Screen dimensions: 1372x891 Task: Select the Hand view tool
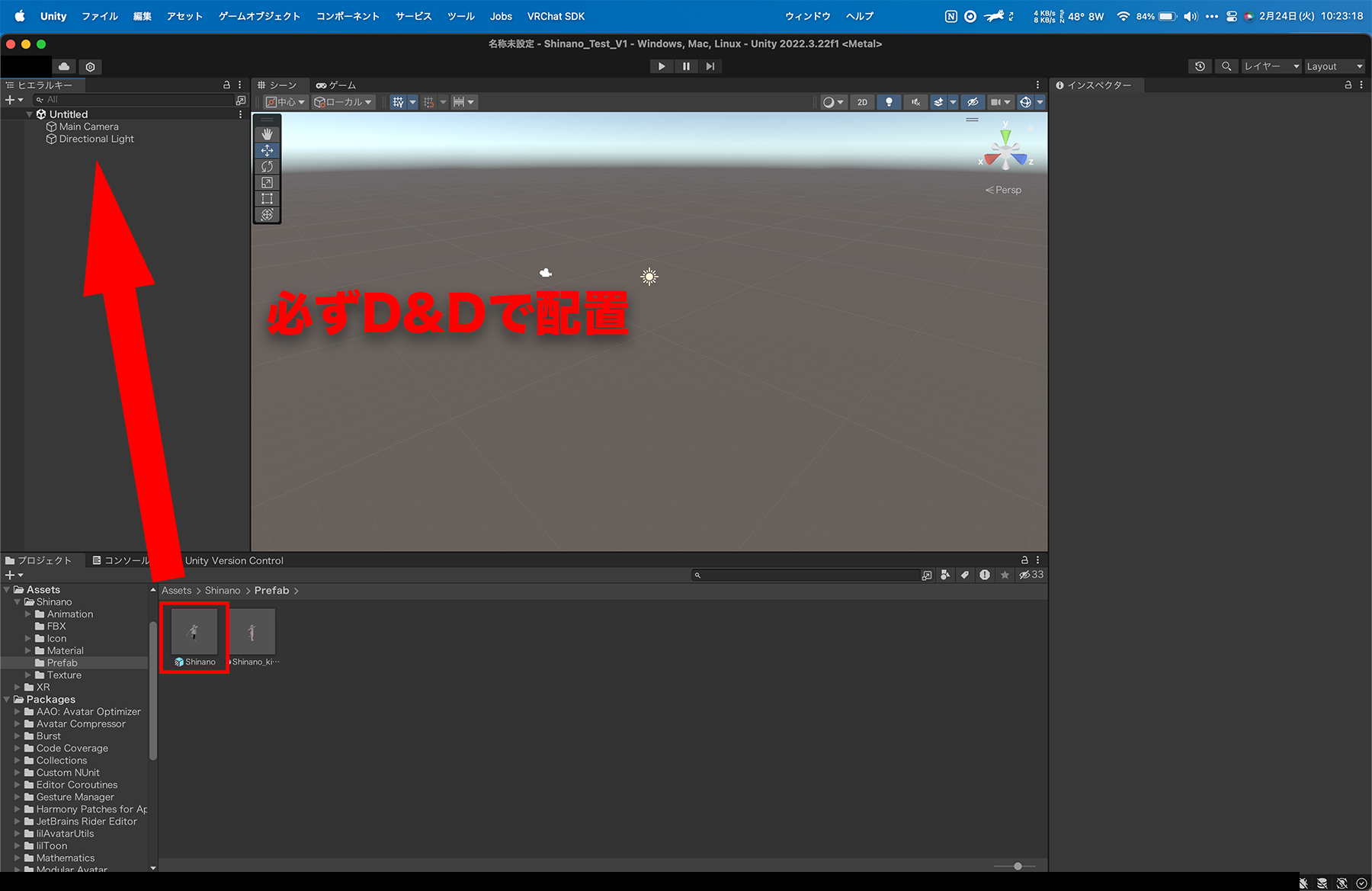pos(267,134)
